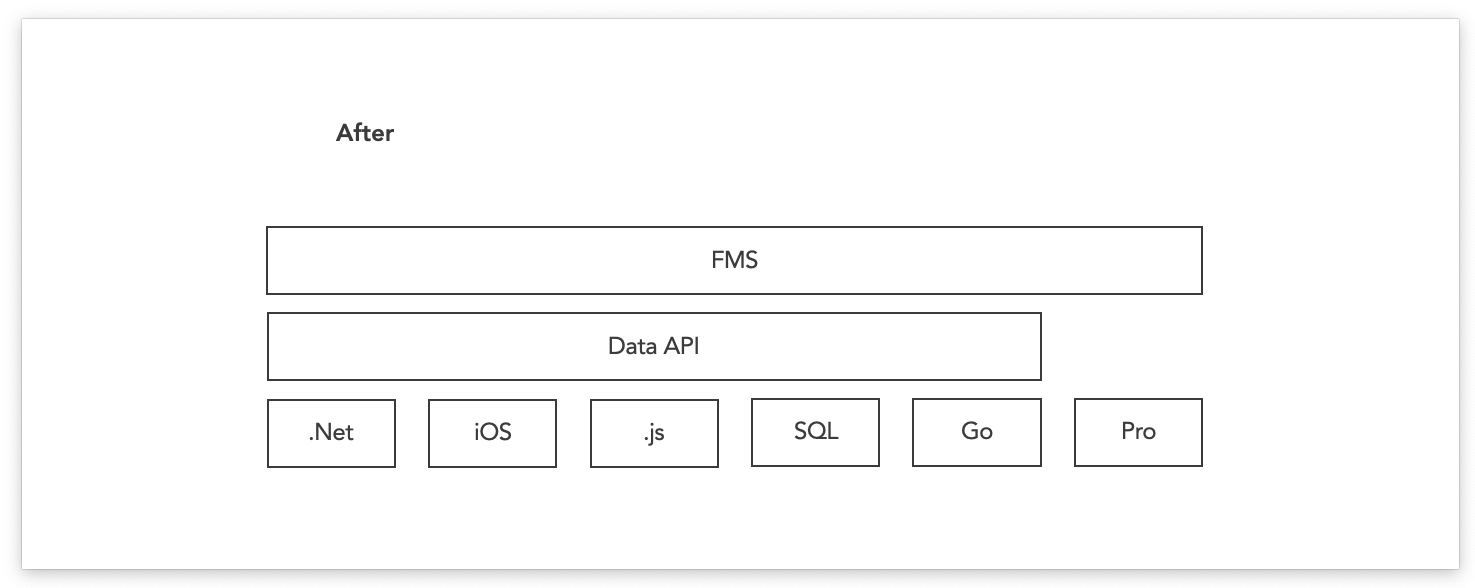Click empty space right of Data API box
The width and height of the screenshot is (1475, 588).
click(1120, 347)
